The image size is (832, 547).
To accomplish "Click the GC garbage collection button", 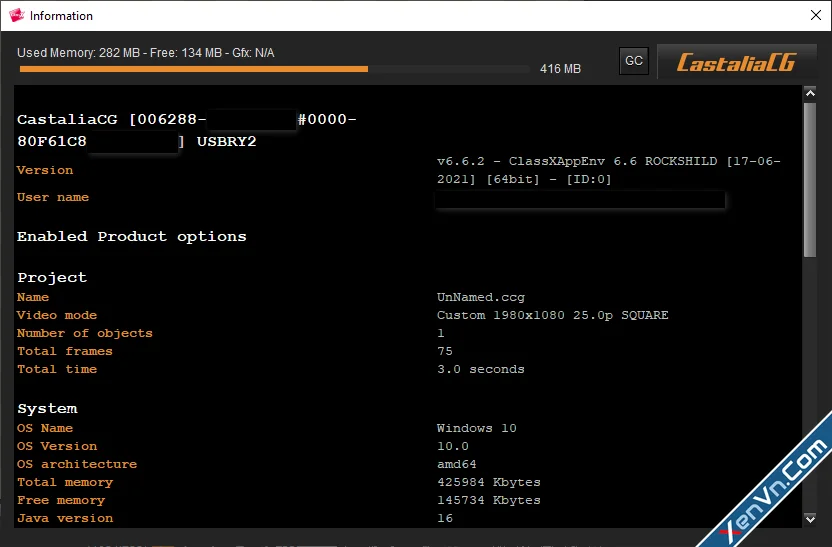I will 634,61.
